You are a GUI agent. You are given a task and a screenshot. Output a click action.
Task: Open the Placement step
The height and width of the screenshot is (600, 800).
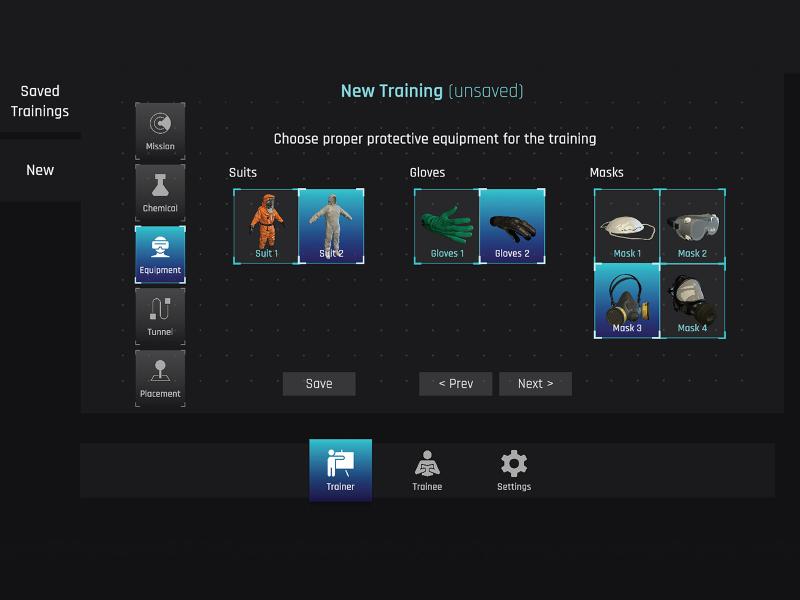tap(160, 378)
